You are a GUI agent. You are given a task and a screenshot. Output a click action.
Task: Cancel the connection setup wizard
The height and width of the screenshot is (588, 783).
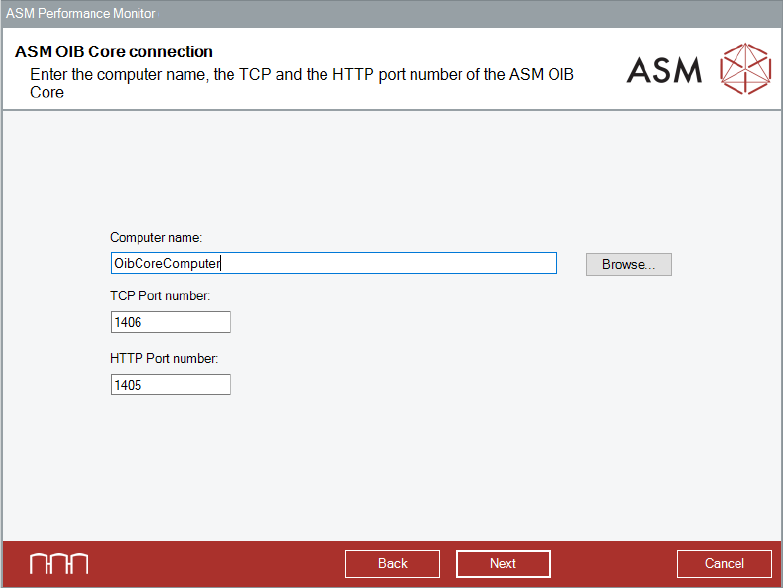coord(724,564)
